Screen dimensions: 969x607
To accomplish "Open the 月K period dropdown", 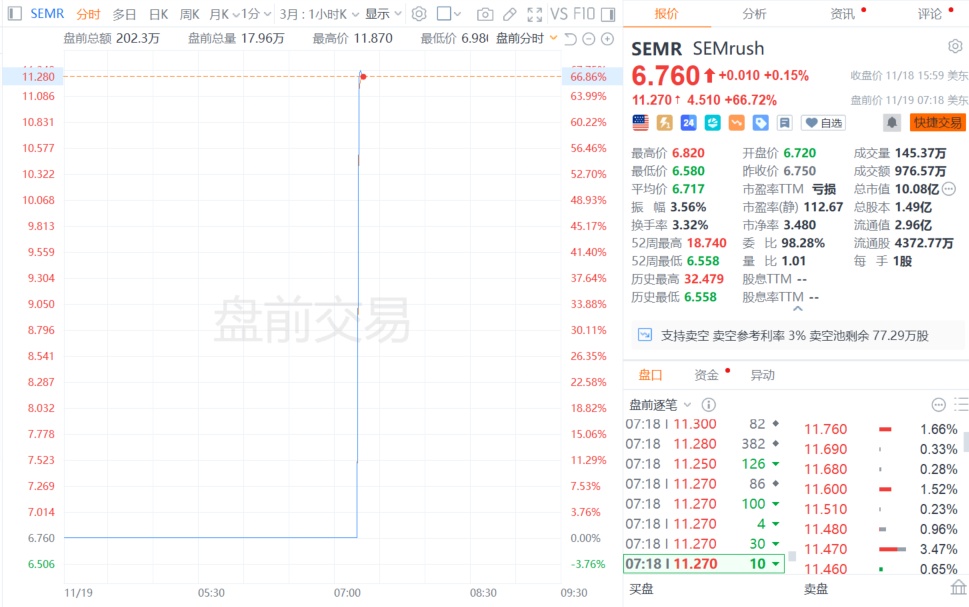I will 224,14.
